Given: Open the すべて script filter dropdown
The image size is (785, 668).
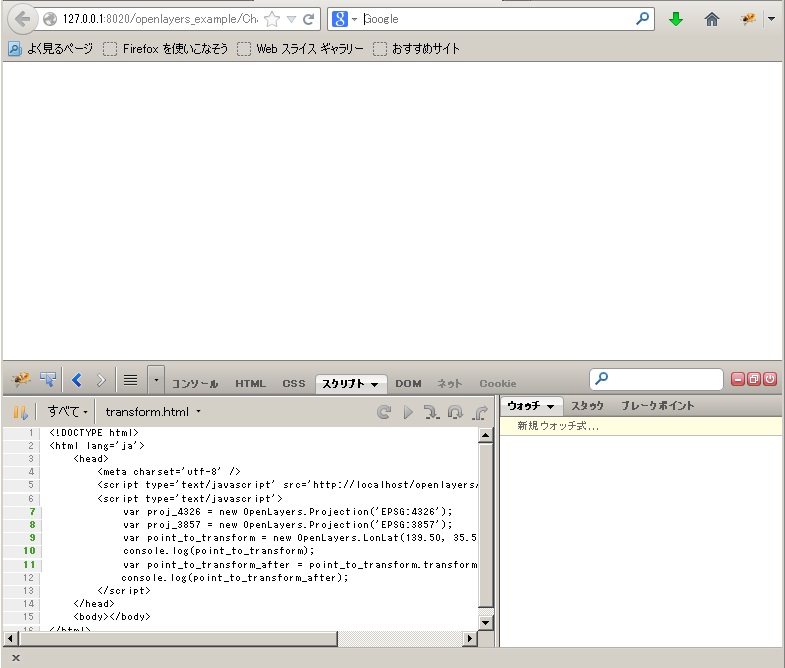Looking at the screenshot, I should pyautogui.click(x=68, y=412).
